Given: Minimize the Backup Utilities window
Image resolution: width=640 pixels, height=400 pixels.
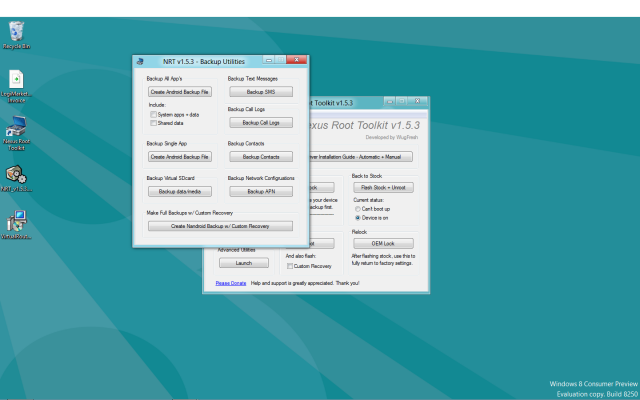Looking at the screenshot, I should click(x=269, y=60).
